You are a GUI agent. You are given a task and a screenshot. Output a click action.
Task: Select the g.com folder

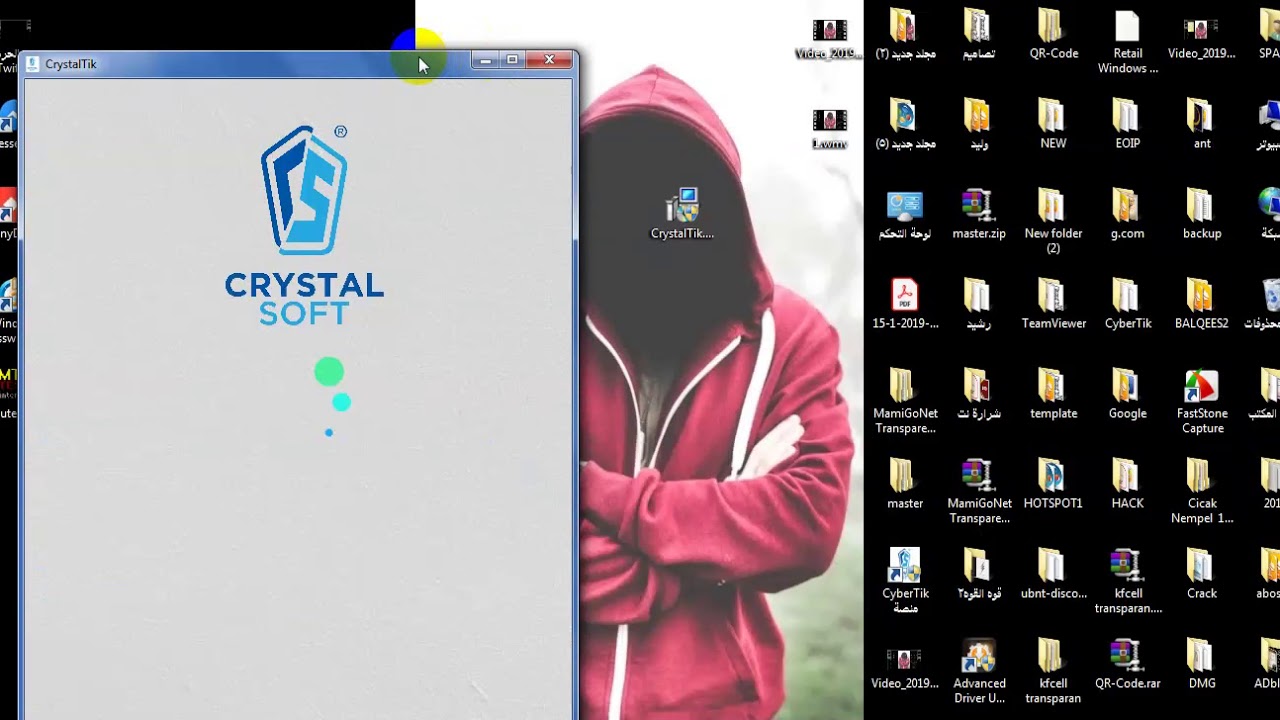pos(1127,215)
